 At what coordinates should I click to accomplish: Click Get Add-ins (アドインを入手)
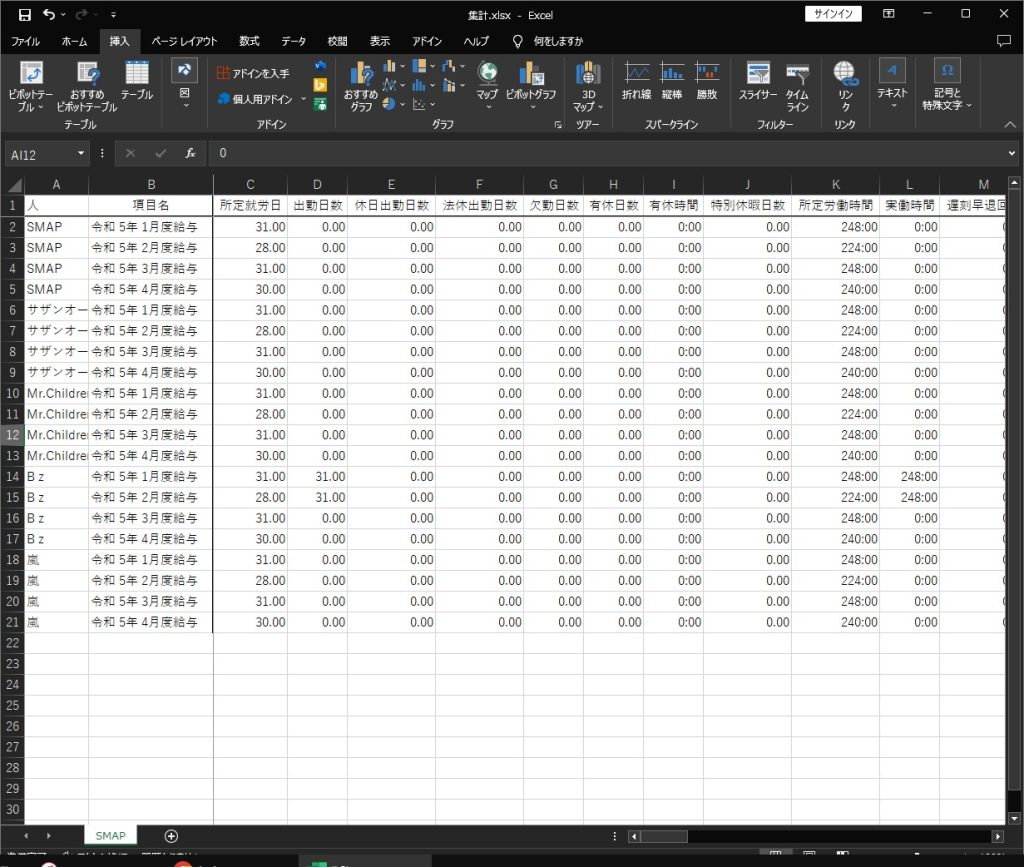click(253, 73)
